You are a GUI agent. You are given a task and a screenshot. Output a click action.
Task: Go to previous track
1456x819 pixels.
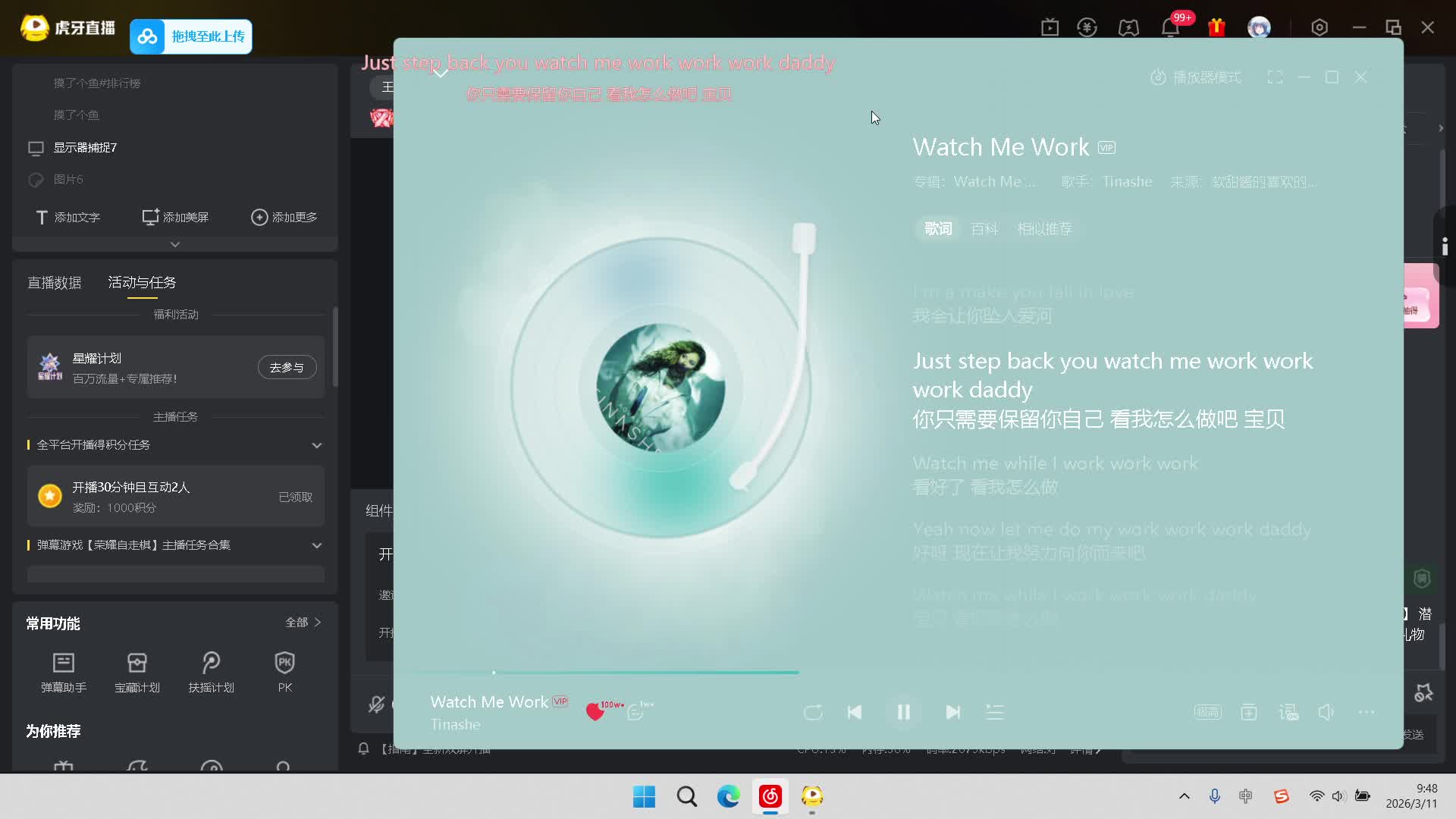855,712
